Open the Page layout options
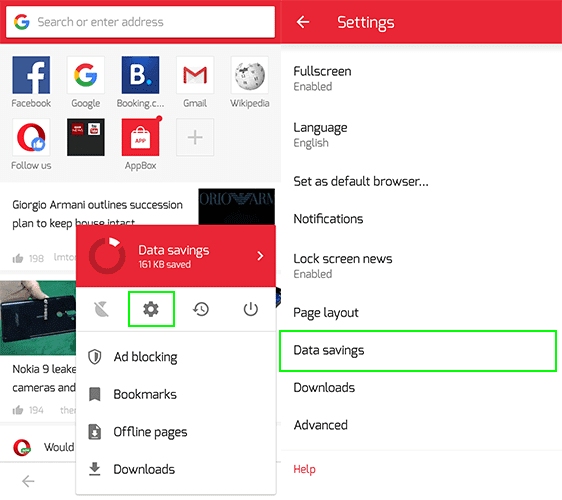The width and height of the screenshot is (562, 500). [x=421, y=313]
